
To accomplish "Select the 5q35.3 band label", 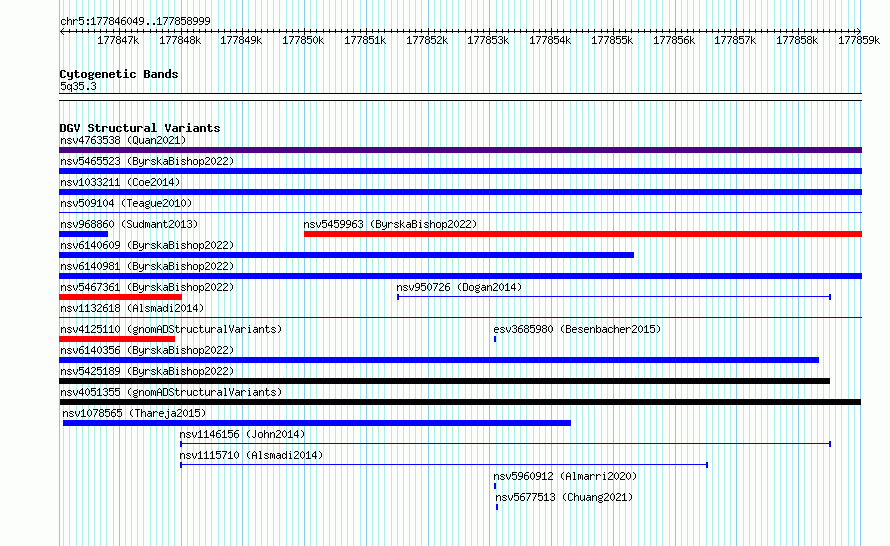I will pos(78,86).
